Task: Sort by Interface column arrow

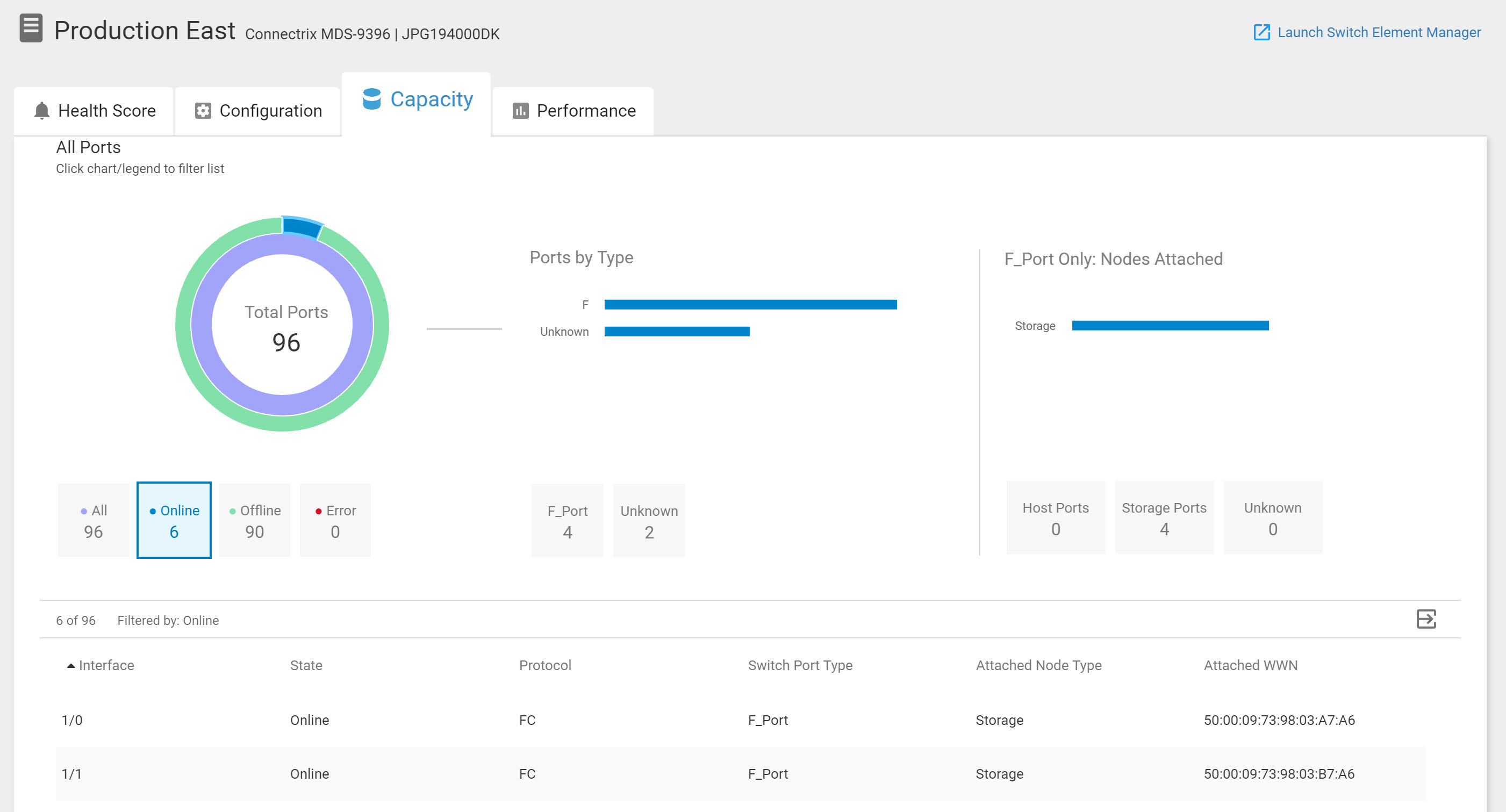Action: click(71, 665)
